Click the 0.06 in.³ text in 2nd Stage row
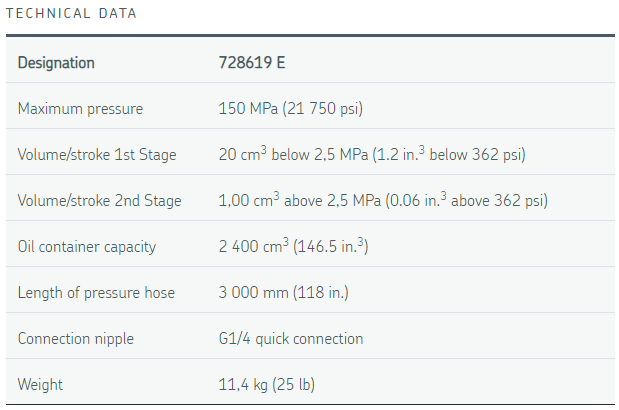Image resolution: width=619 pixels, height=410 pixels. click(x=418, y=200)
